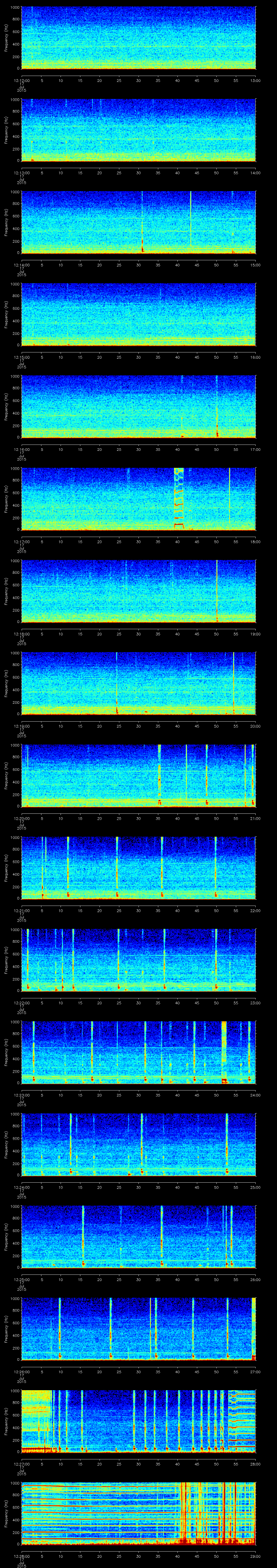This screenshot has width=277, height=1568.
Task: Select the "12:22:00" start time label
Action: coord(22,1003)
